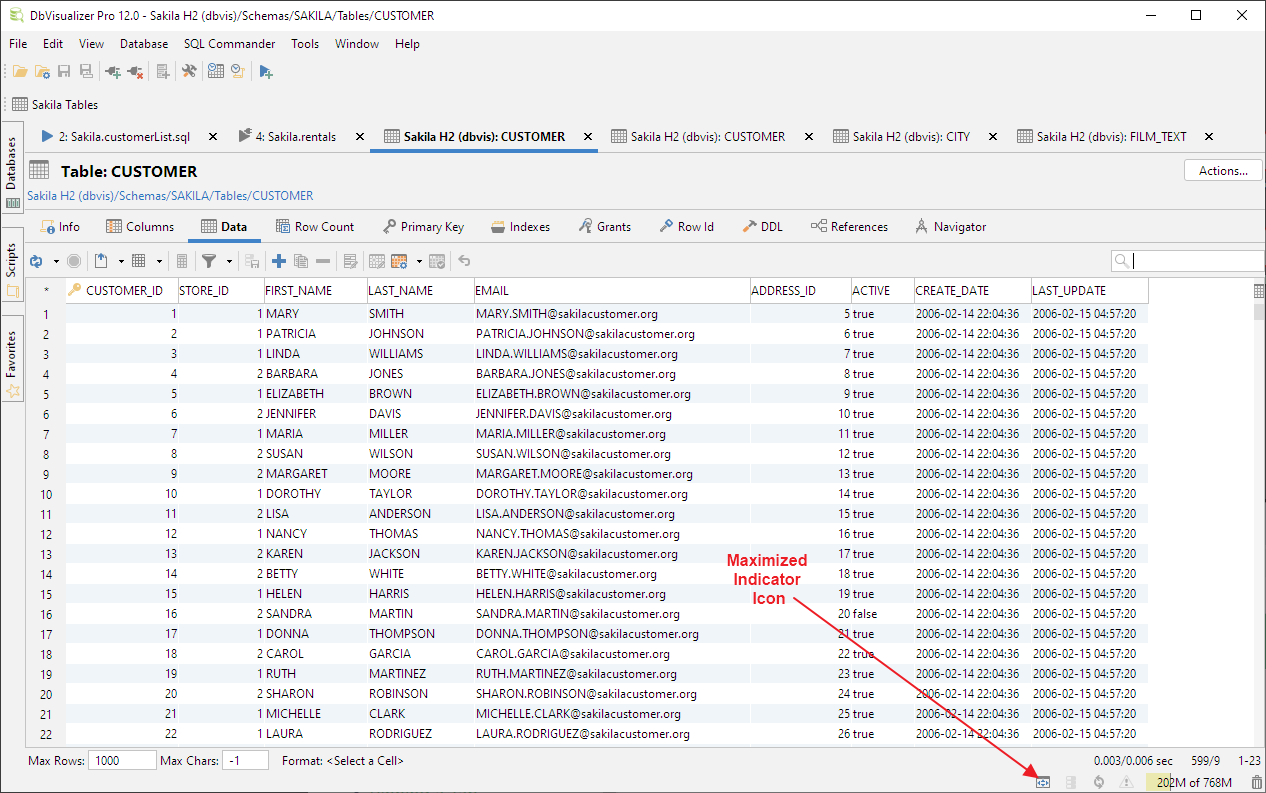Click the Connect icon in the main toolbar

(x=112, y=71)
